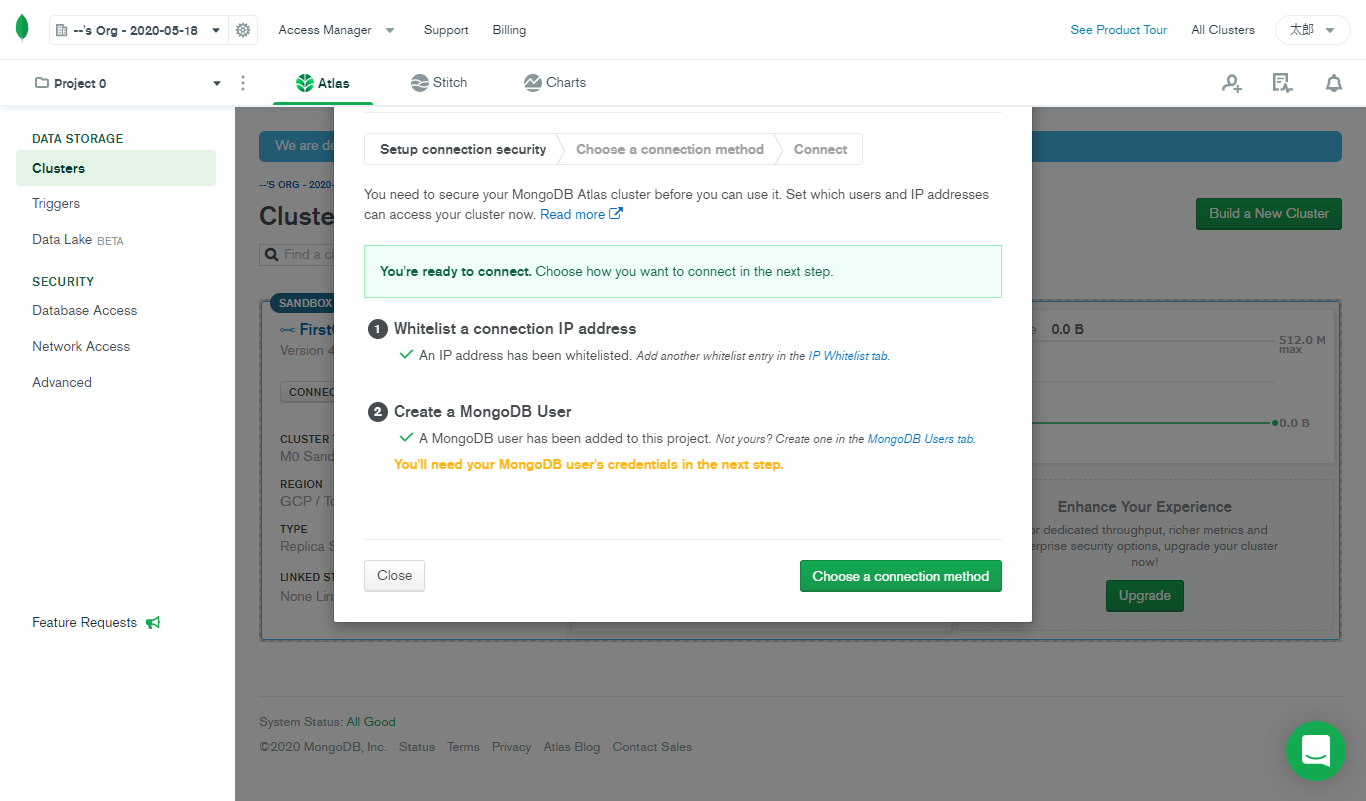The height and width of the screenshot is (801, 1366).
Task: Open the 太郎 user account menu
Action: [x=1312, y=30]
